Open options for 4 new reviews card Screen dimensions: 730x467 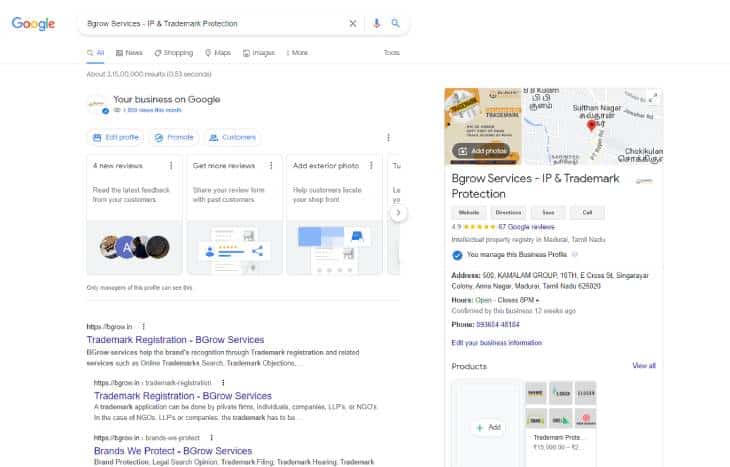click(171, 166)
